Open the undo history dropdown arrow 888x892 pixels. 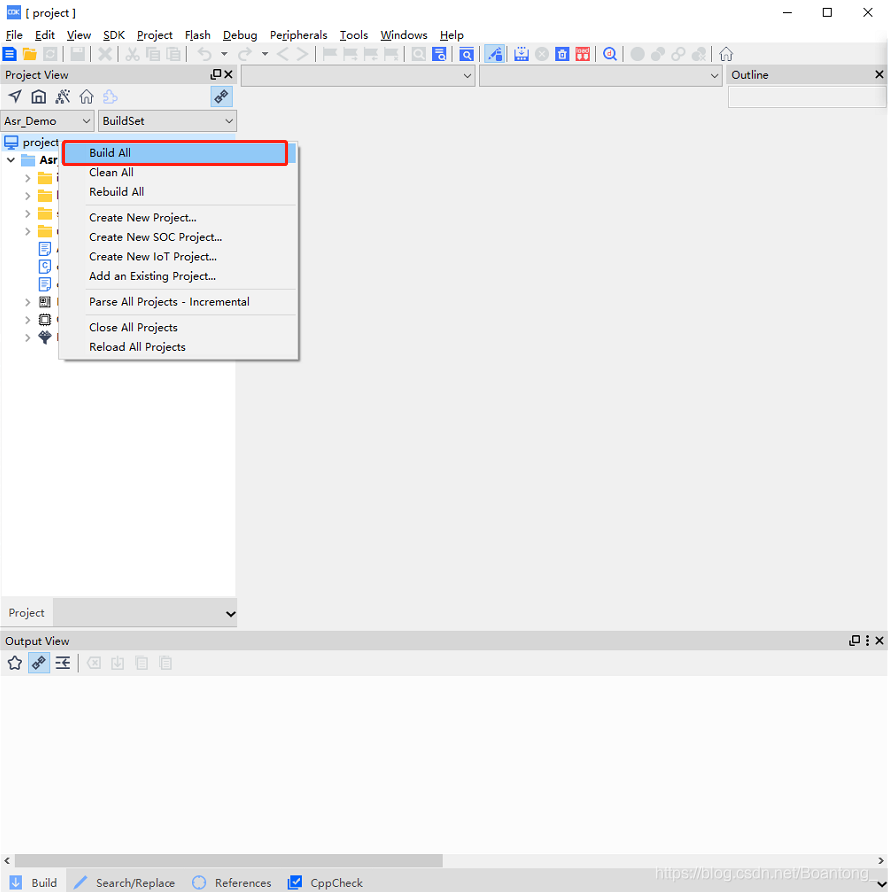tap(224, 54)
